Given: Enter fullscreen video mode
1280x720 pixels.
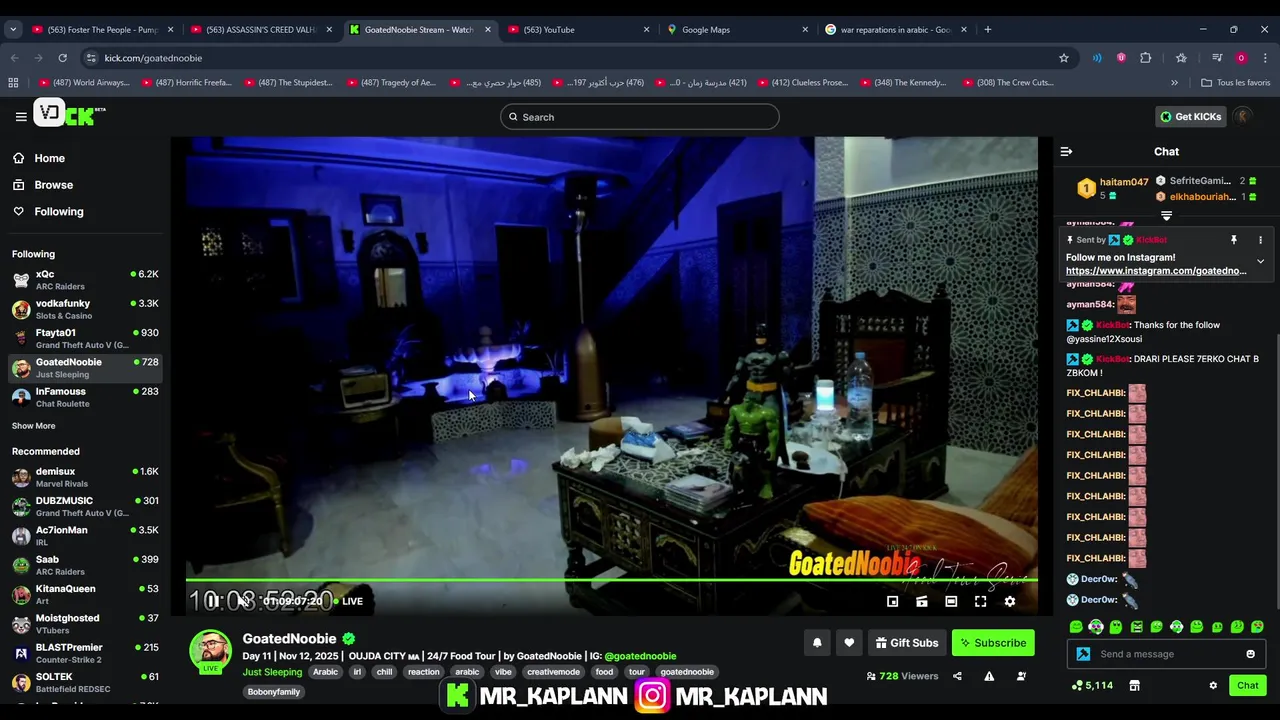Looking at the screenshot, I should 981,601.
